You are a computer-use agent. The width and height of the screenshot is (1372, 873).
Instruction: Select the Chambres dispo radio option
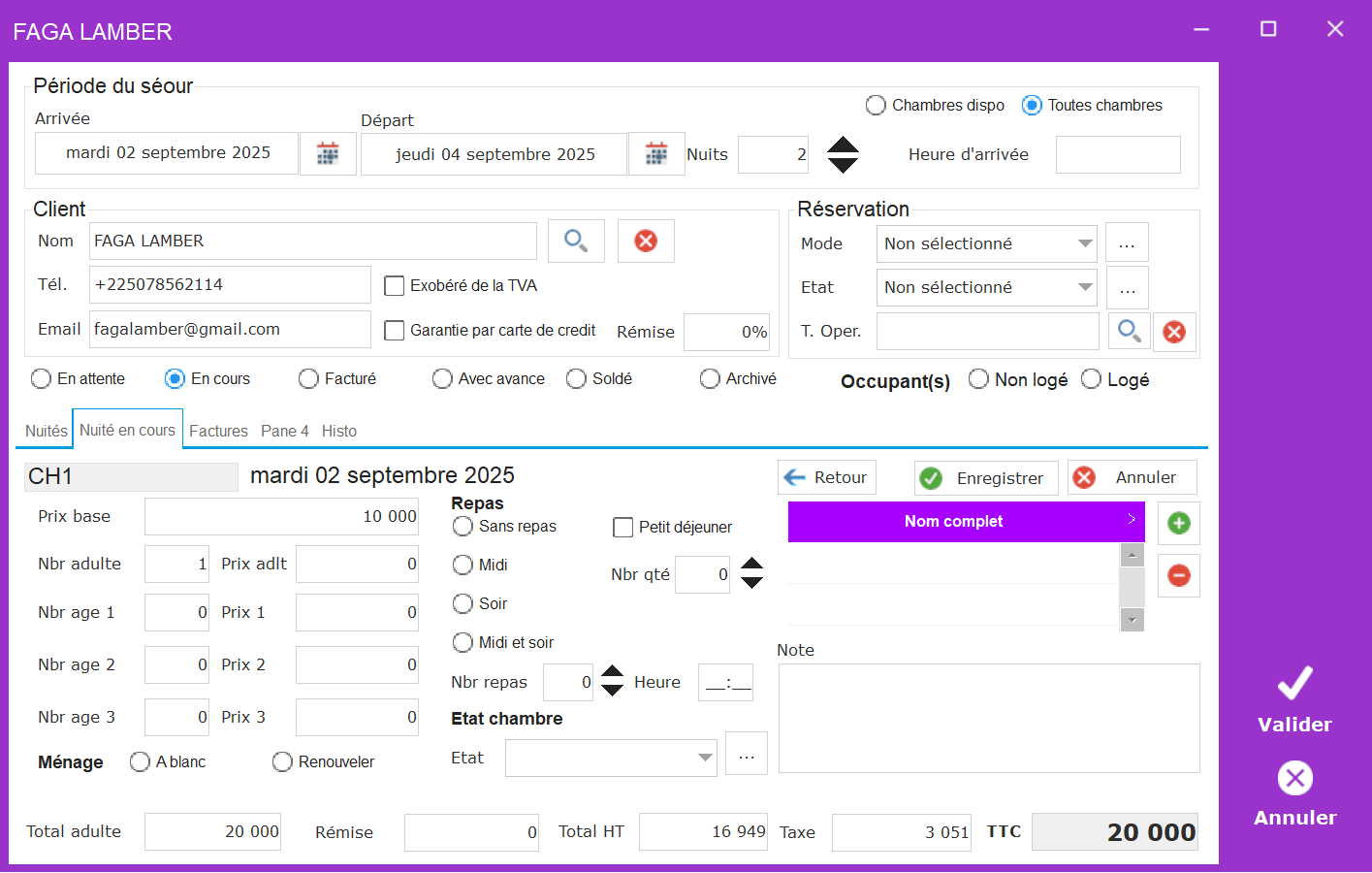(x=876, y=106)
